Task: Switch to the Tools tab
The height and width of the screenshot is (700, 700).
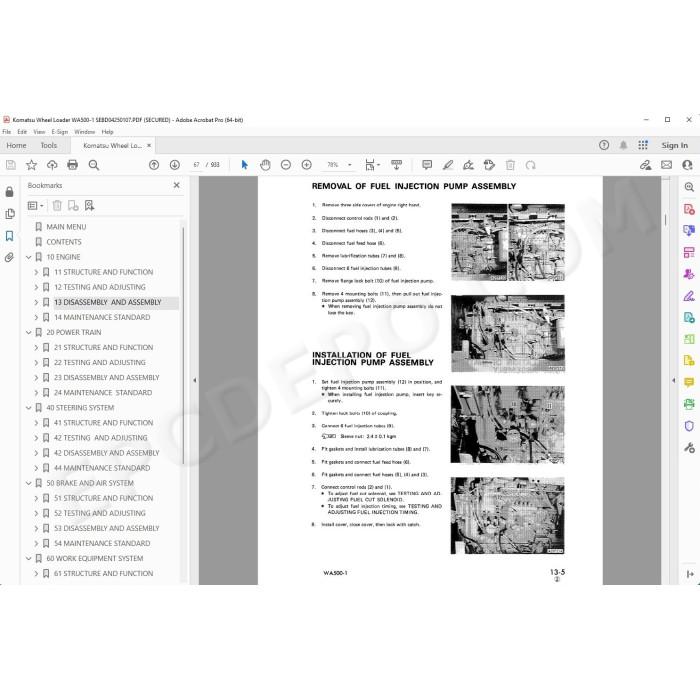Action: [x=49, y=145]
